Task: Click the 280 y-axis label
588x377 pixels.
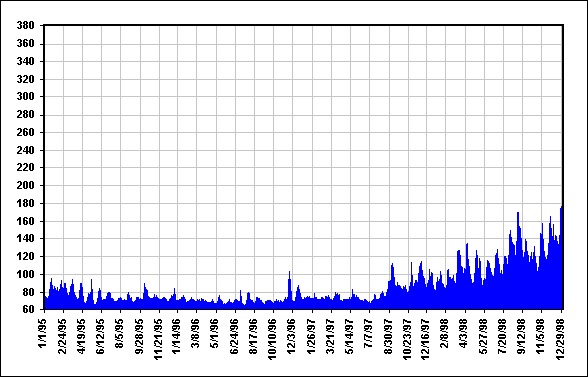Action: pos(26,115)
